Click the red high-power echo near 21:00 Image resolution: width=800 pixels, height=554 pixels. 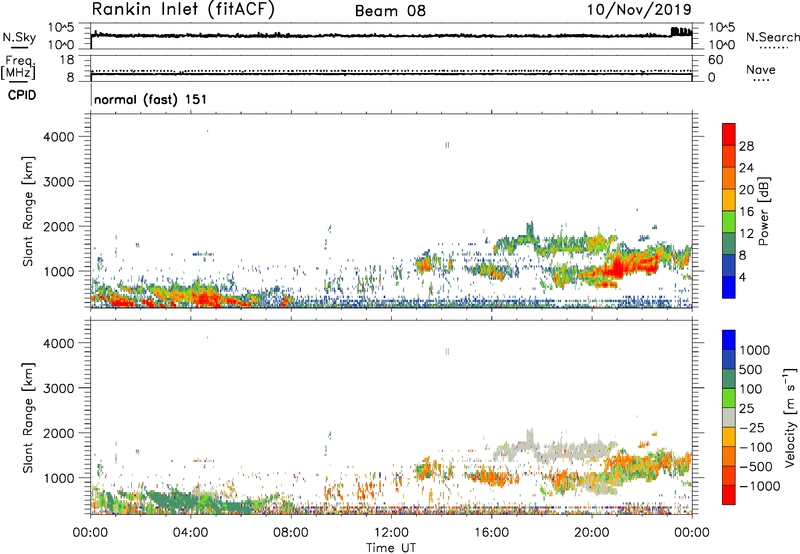point(618,266)
